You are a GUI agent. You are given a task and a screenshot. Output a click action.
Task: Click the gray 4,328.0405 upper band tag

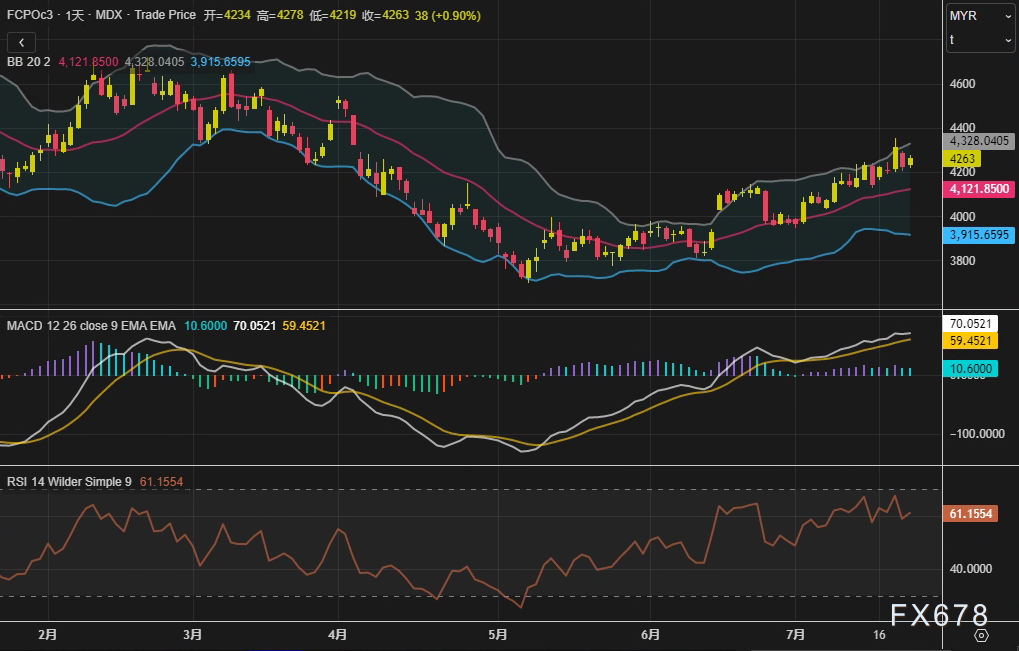tap(980, 142)
